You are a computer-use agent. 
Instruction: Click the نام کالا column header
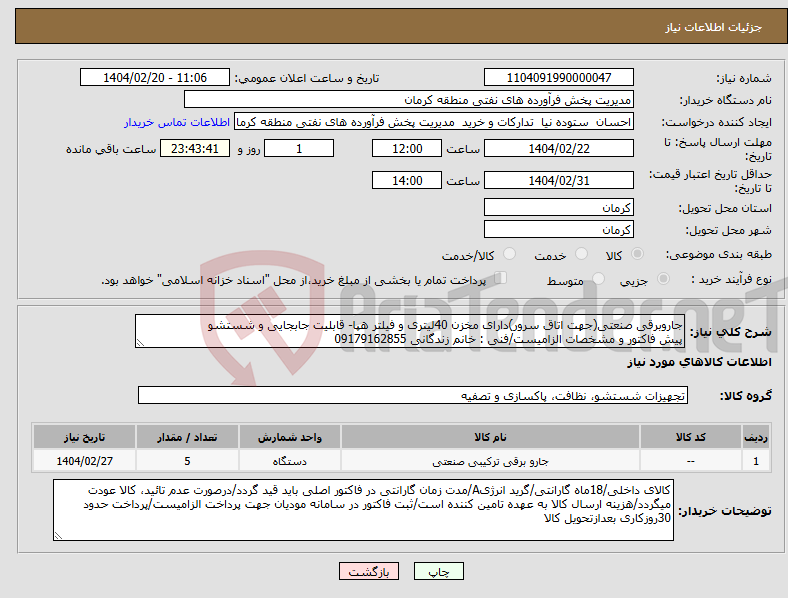click(490, 437)
